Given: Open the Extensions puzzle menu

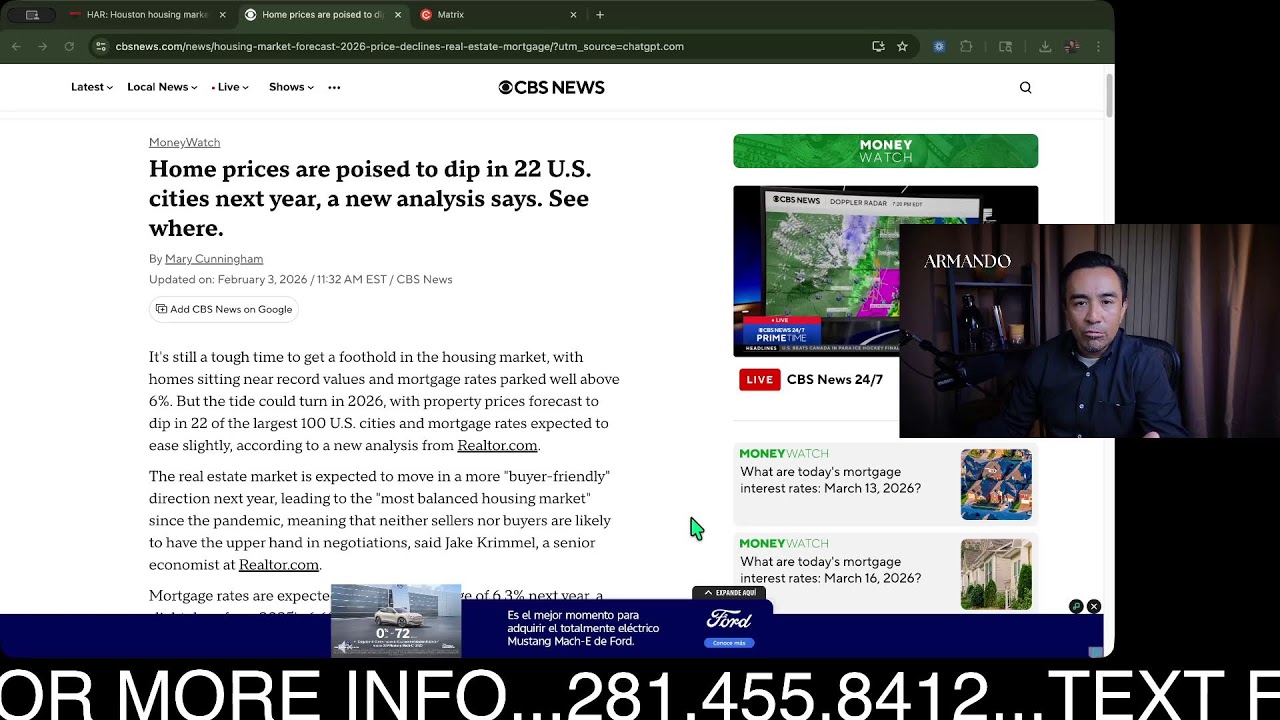Looking at the screenshot, I should [x=966, y=46].
